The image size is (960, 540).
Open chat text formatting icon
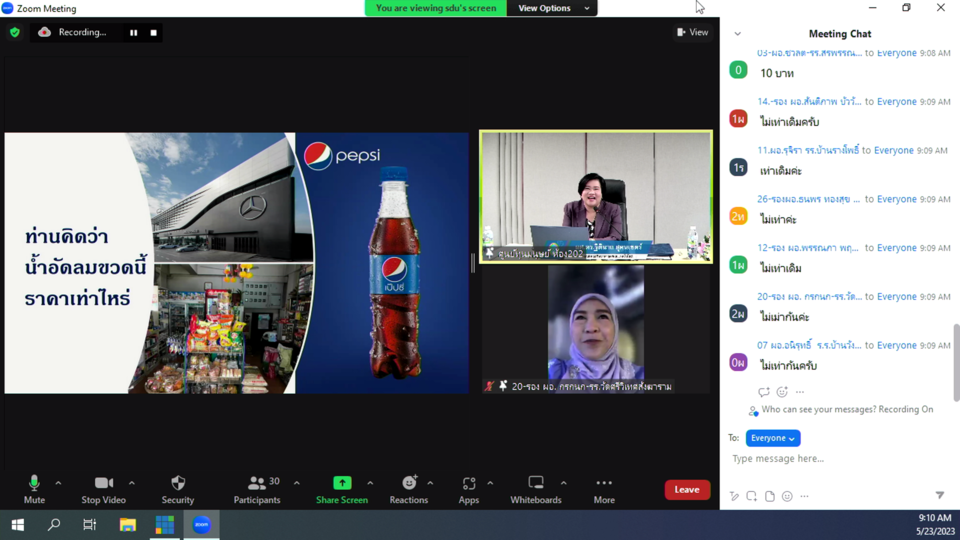[734, 496]
